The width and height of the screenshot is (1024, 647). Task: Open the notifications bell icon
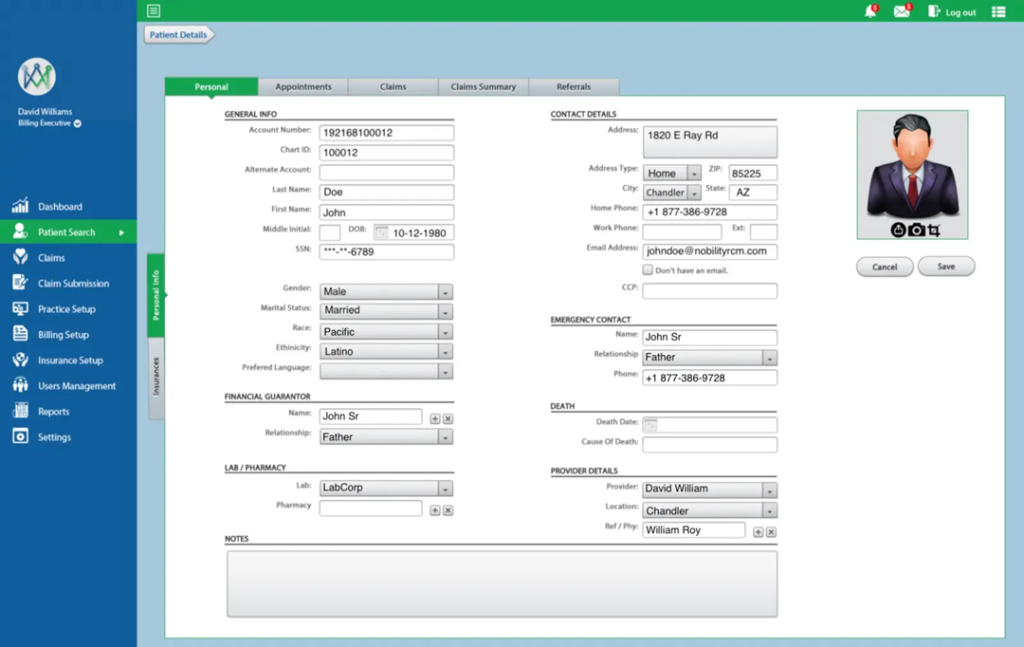pos(870,12)
